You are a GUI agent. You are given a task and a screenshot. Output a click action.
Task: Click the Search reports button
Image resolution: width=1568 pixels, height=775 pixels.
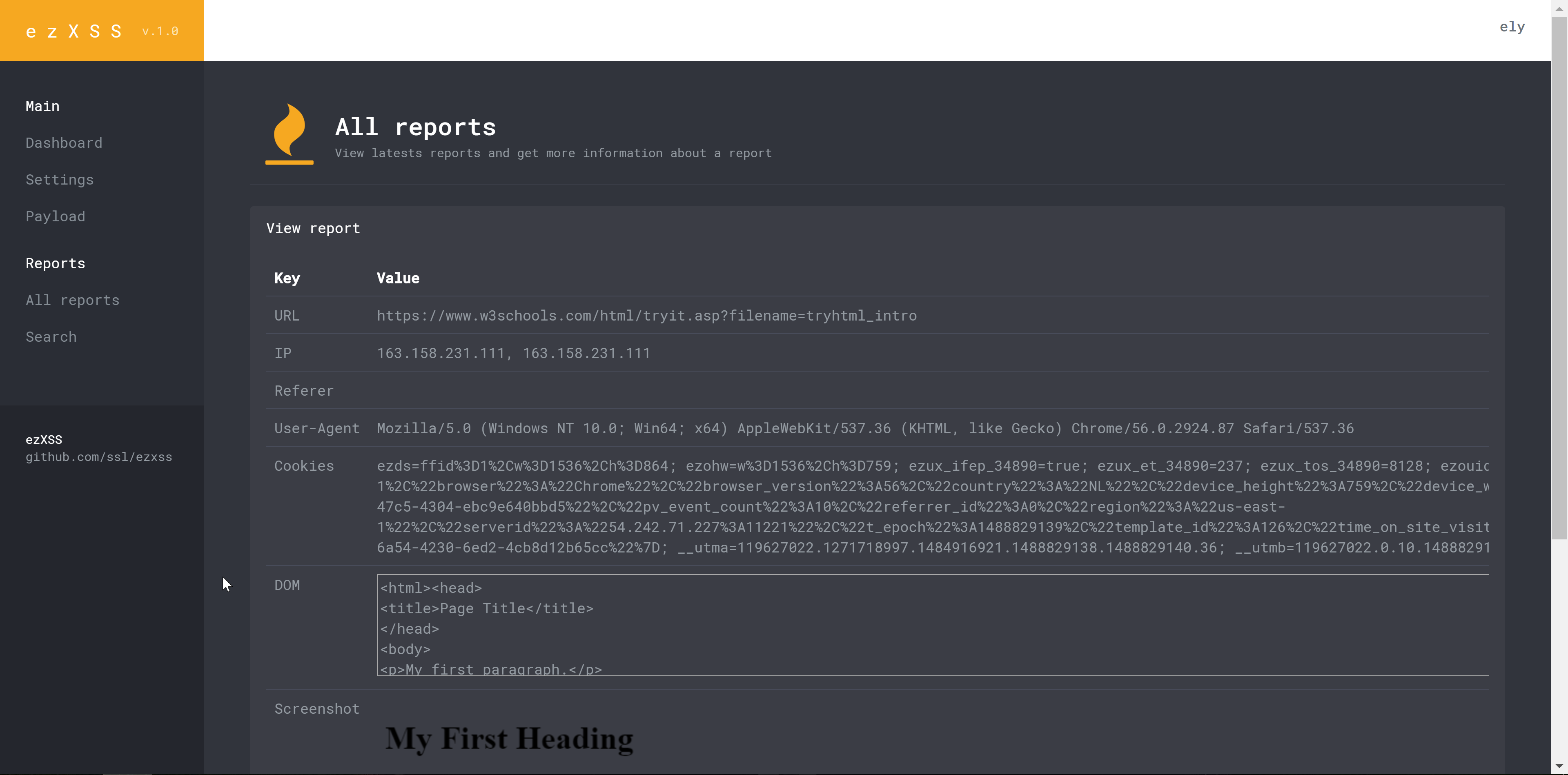(50, 335)
